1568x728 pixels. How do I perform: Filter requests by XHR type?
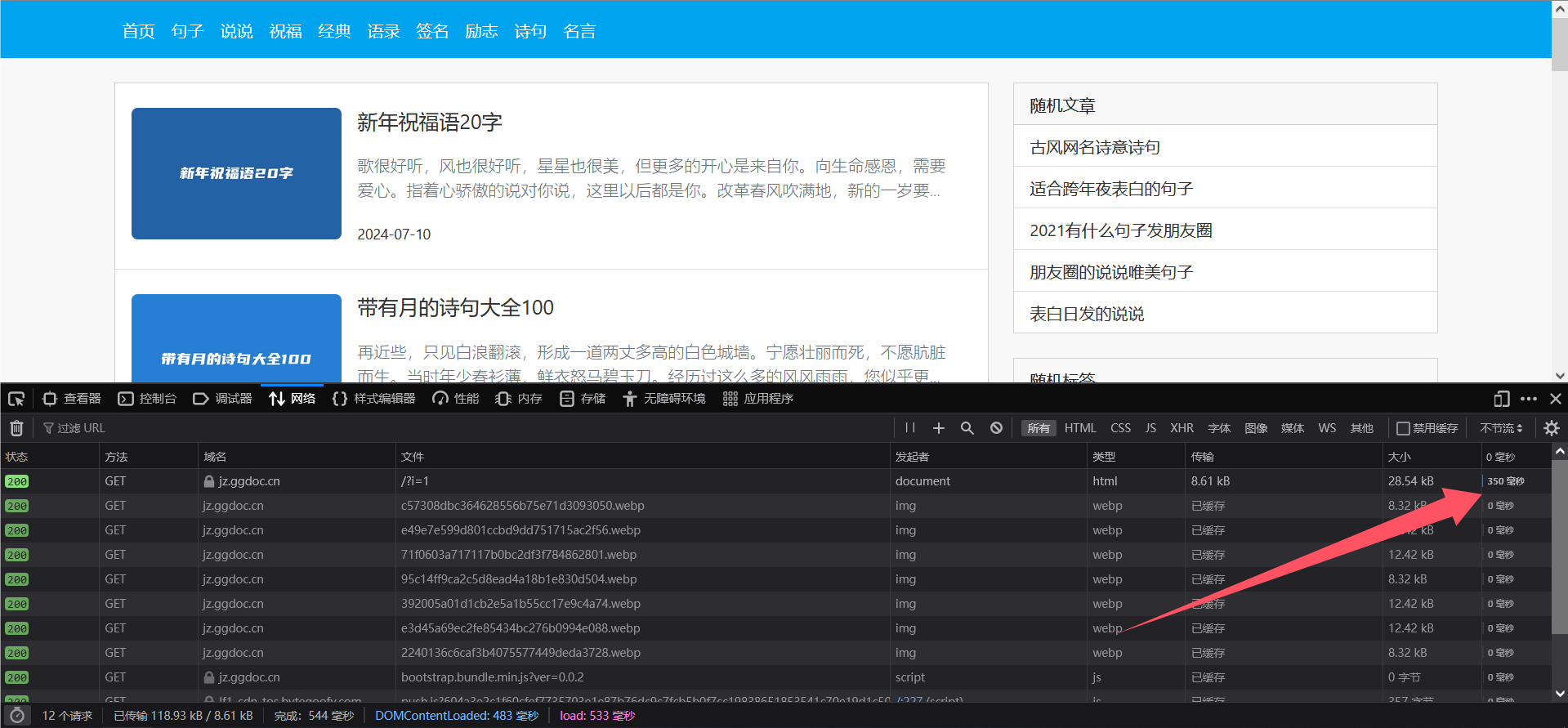click(1182, 428)
